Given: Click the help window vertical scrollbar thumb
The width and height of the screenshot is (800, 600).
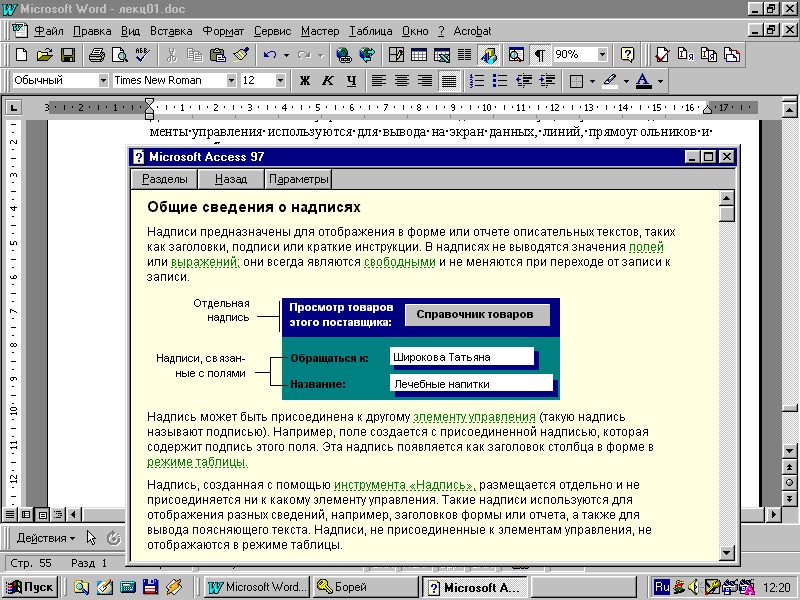Looking at the screenshot, I should (x=727, y=213).
